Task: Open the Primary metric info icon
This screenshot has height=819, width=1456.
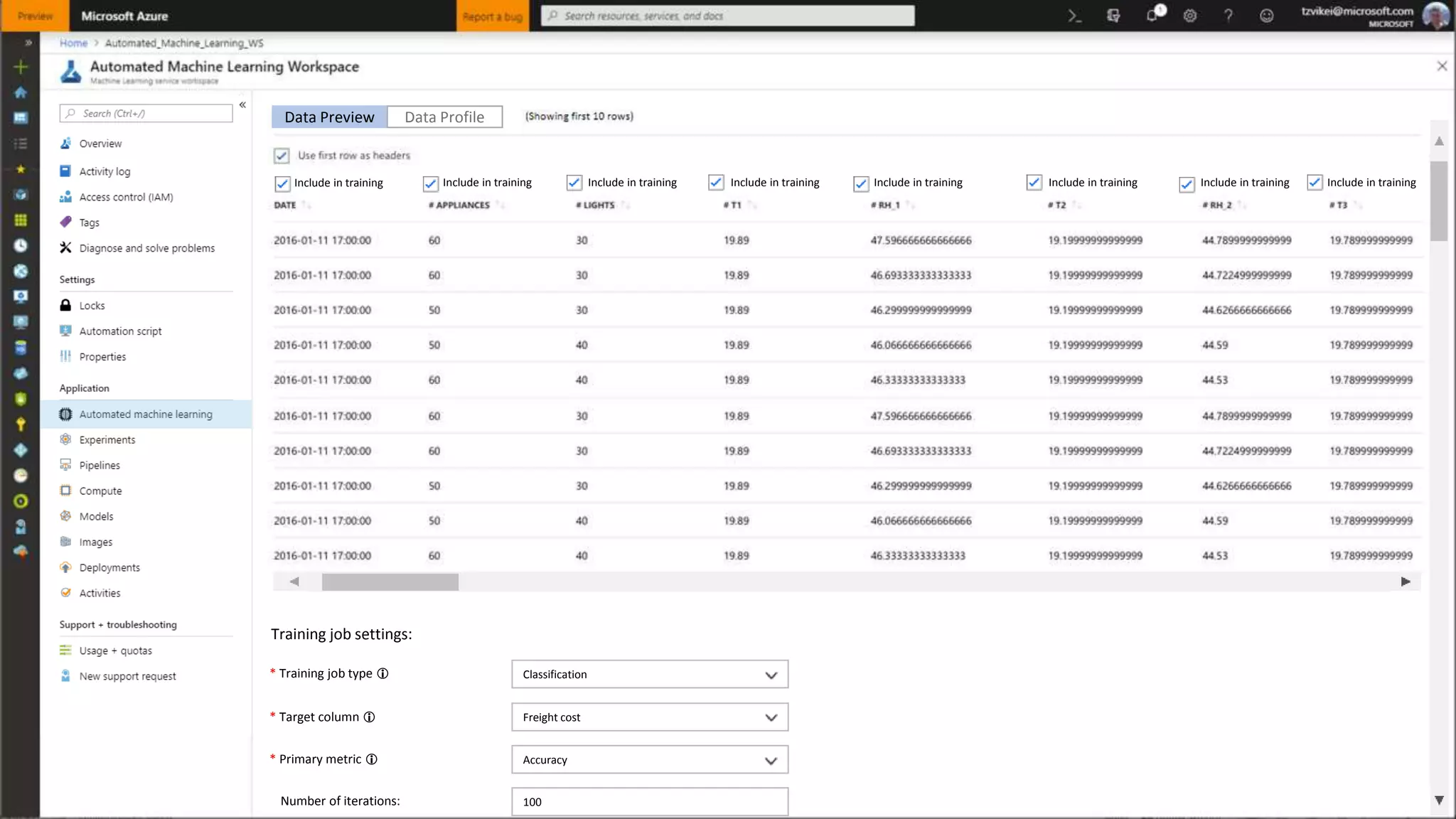Action: [x=371, y=759]
